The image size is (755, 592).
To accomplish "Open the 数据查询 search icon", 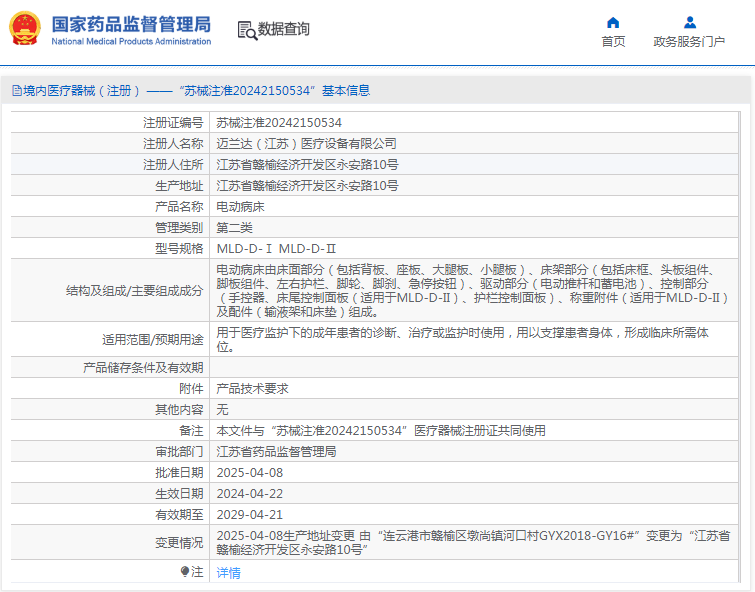I will pos(247,30).
